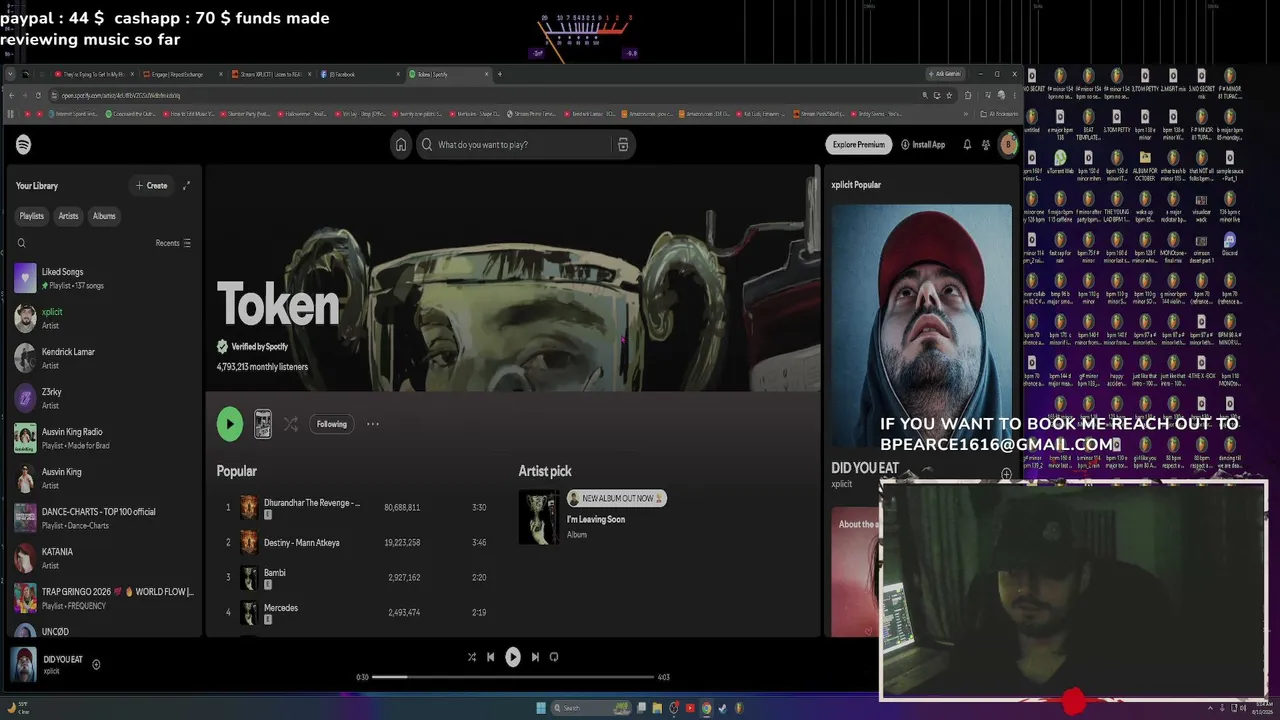
Task: Open the Recents sort dropdown
Action: point(173,243)
